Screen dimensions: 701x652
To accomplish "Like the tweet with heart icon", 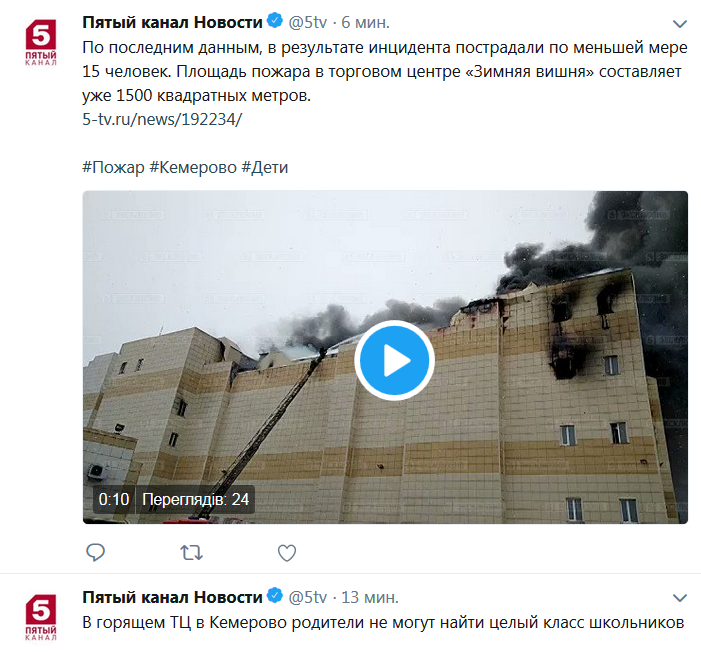I will (x=287, y=553).
